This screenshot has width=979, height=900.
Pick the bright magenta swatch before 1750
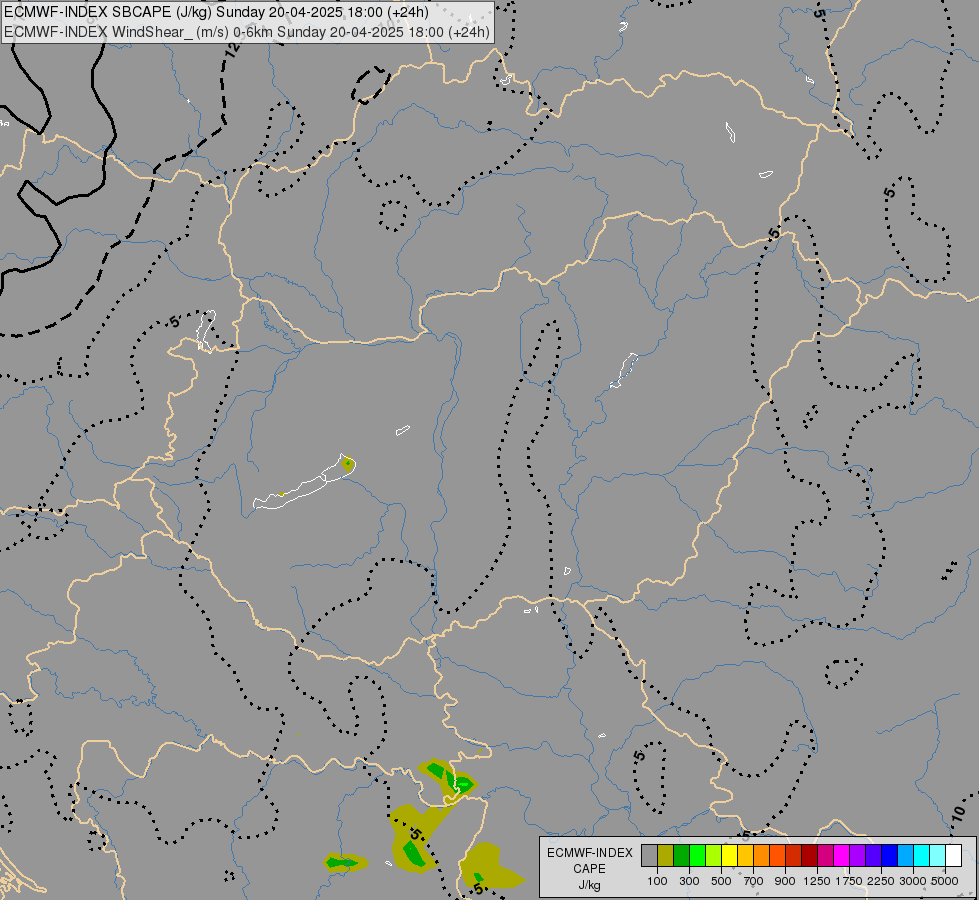[841, 856]
